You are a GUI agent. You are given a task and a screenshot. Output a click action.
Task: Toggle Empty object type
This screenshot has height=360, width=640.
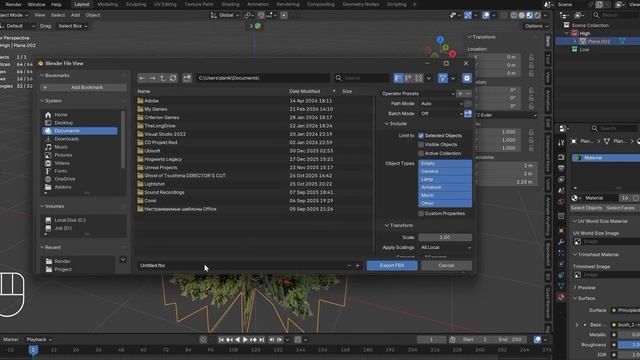tap(445, 163)
